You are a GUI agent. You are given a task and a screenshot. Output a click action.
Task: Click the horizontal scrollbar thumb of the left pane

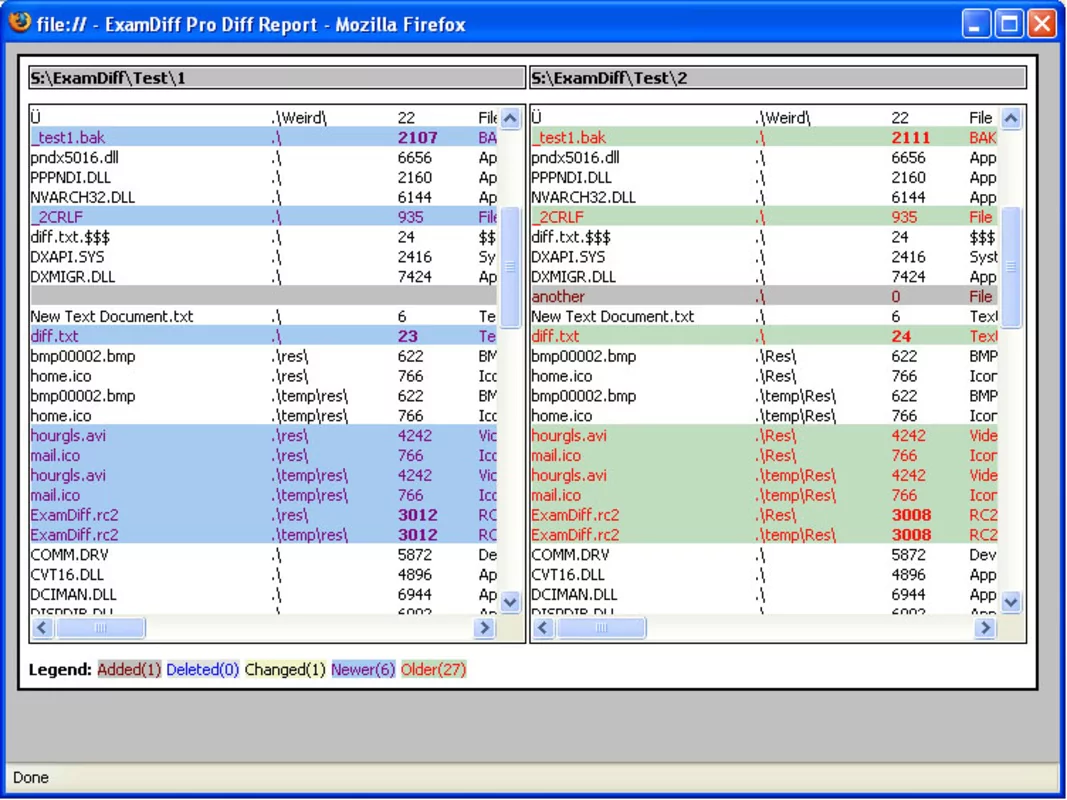100,627
